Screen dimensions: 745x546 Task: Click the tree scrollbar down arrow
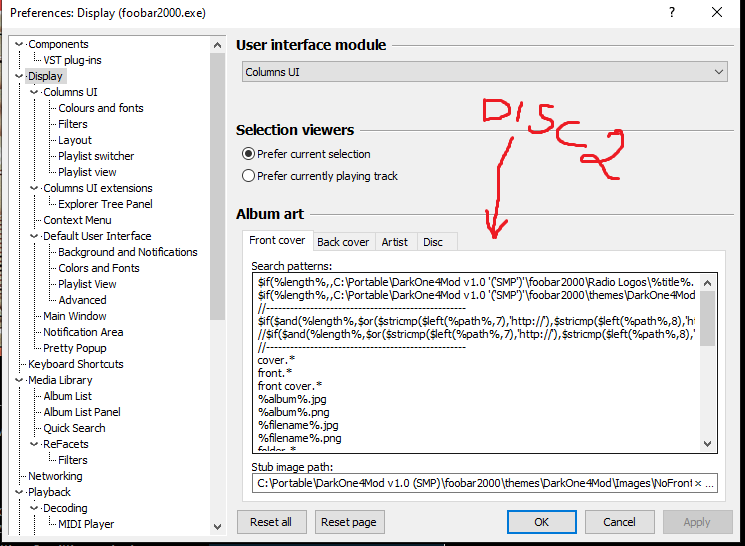coord(217,527)
